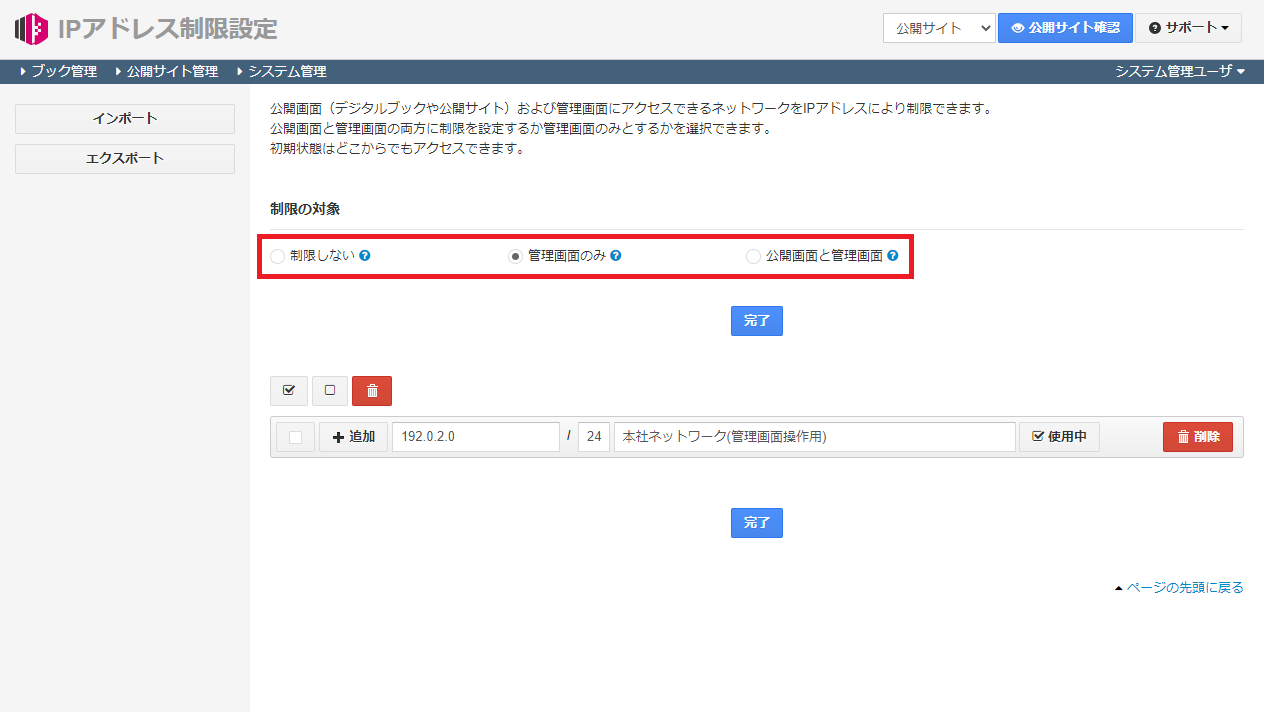Click the 公開サイト確認 button
Screen dimensions: 1264x712
tap(1065, 28)
